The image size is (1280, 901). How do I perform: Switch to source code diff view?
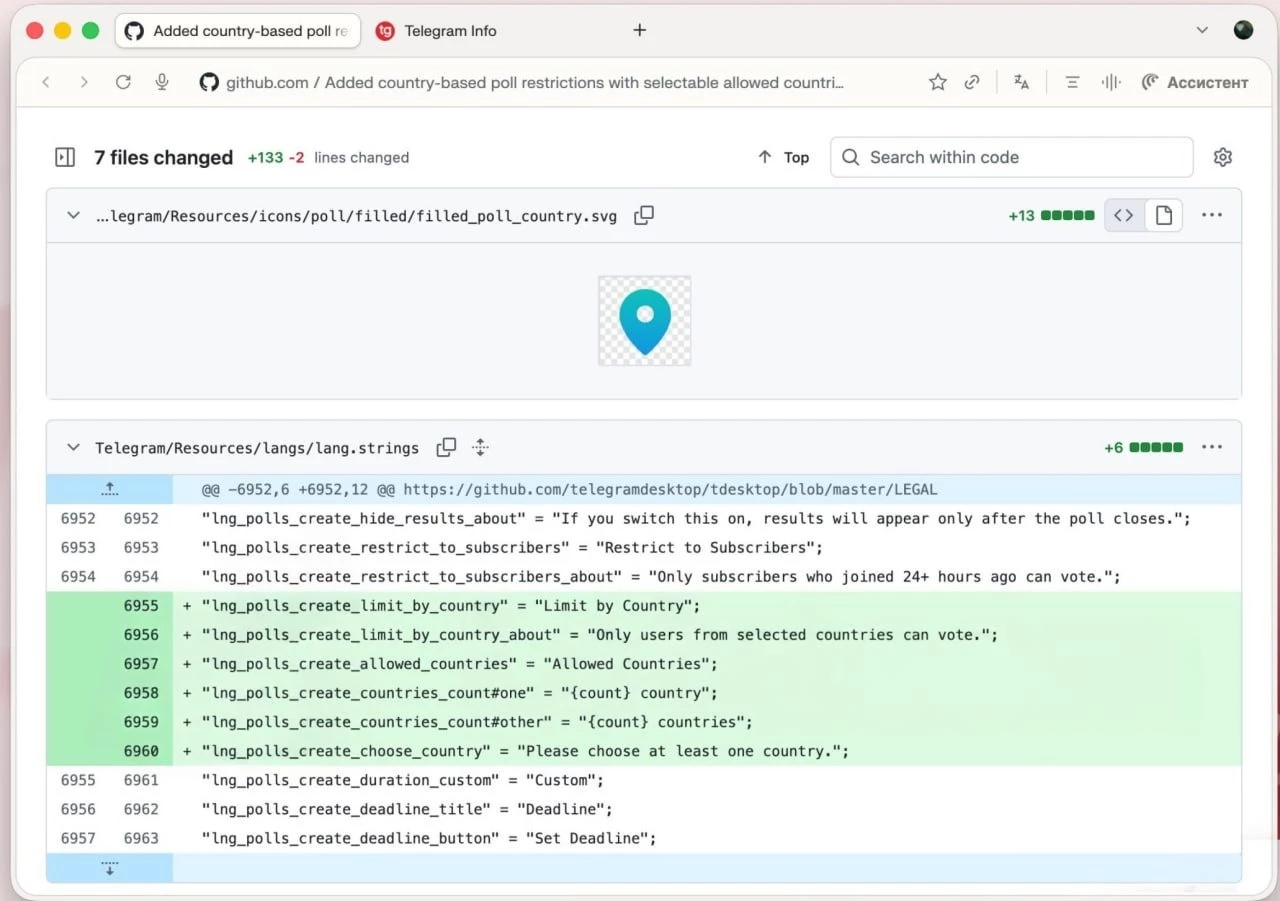click(1124, 215)
